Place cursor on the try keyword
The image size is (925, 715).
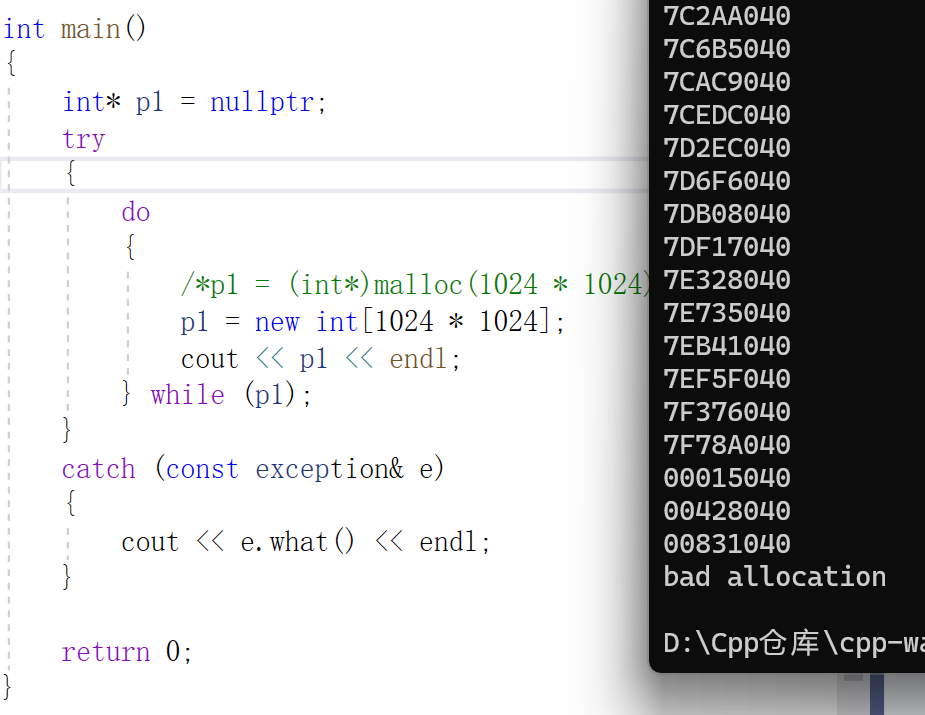pos(83,140)
